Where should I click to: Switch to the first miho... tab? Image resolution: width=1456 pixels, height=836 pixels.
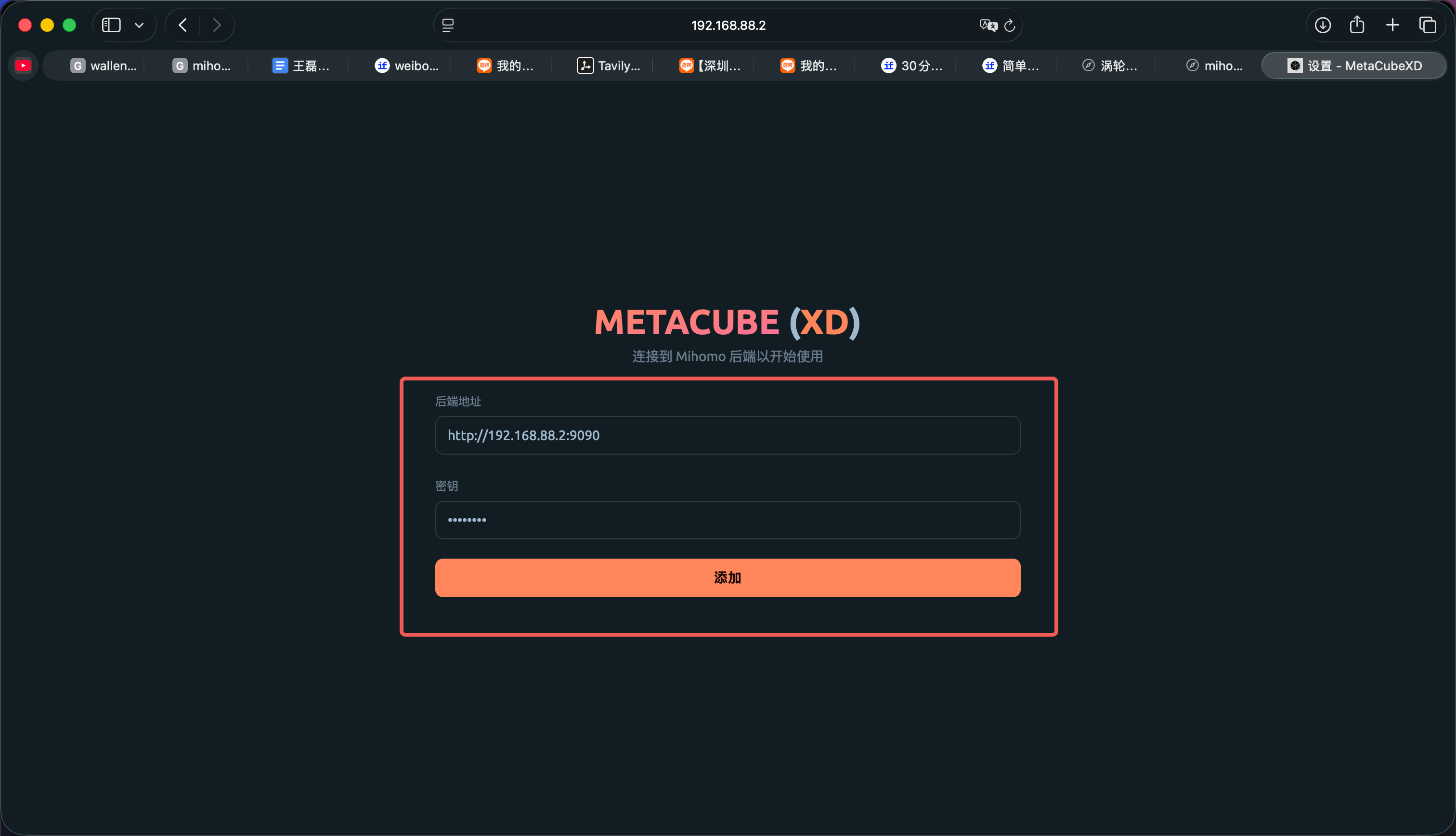tap(202, 66)
